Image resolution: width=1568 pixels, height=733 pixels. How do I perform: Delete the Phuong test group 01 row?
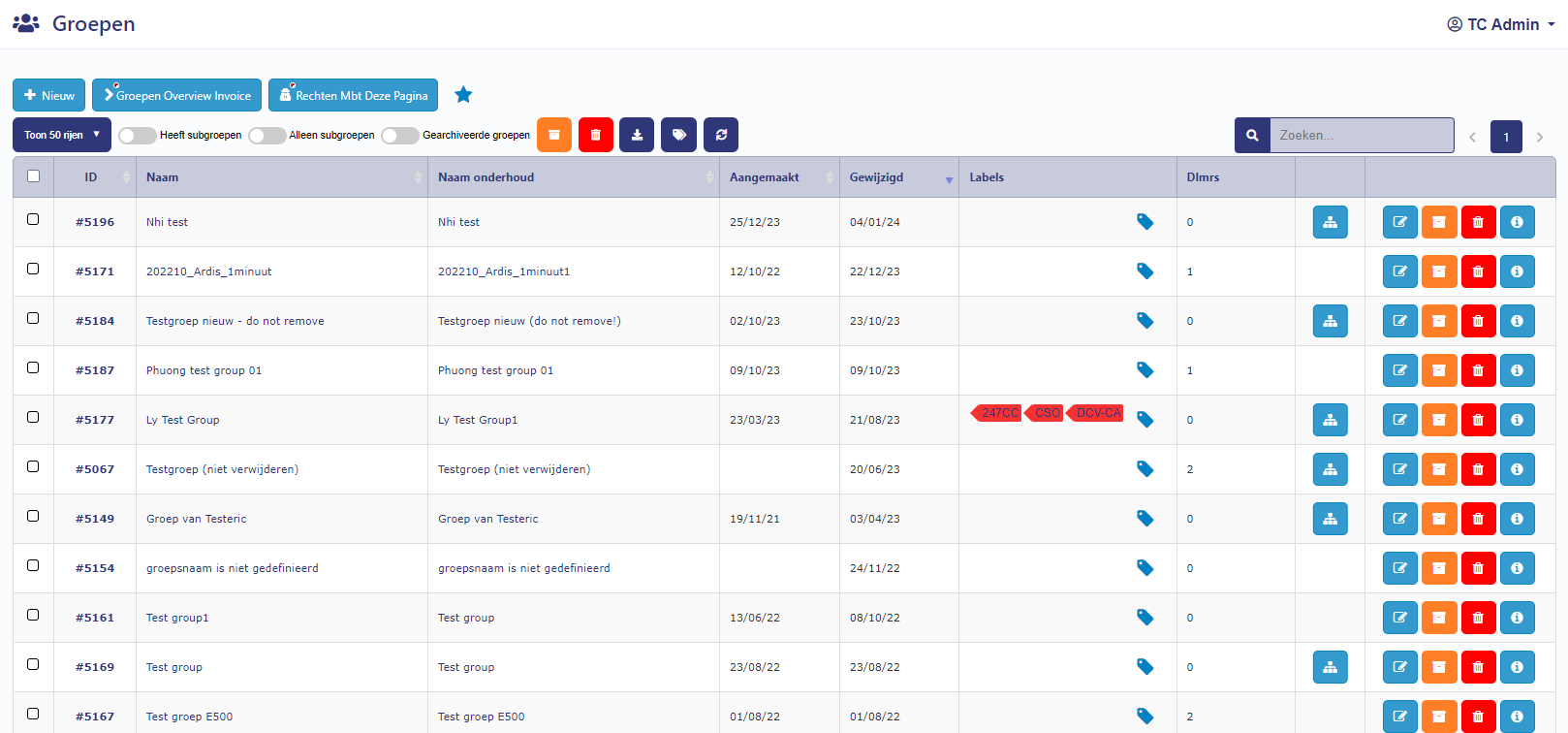(x=1478, y=370)
